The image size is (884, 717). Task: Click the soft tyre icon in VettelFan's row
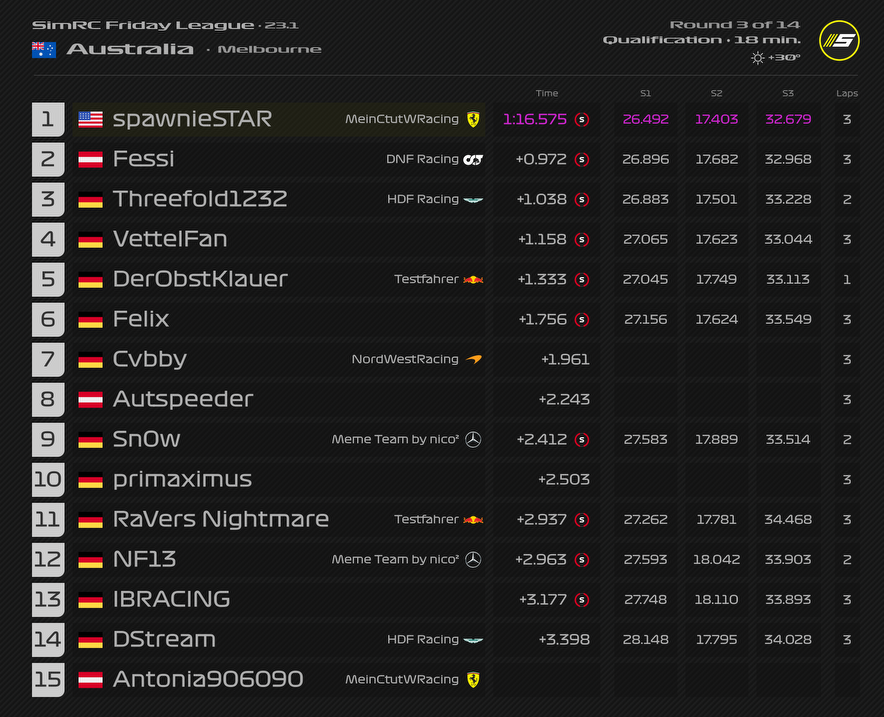(x=582, y=239)
